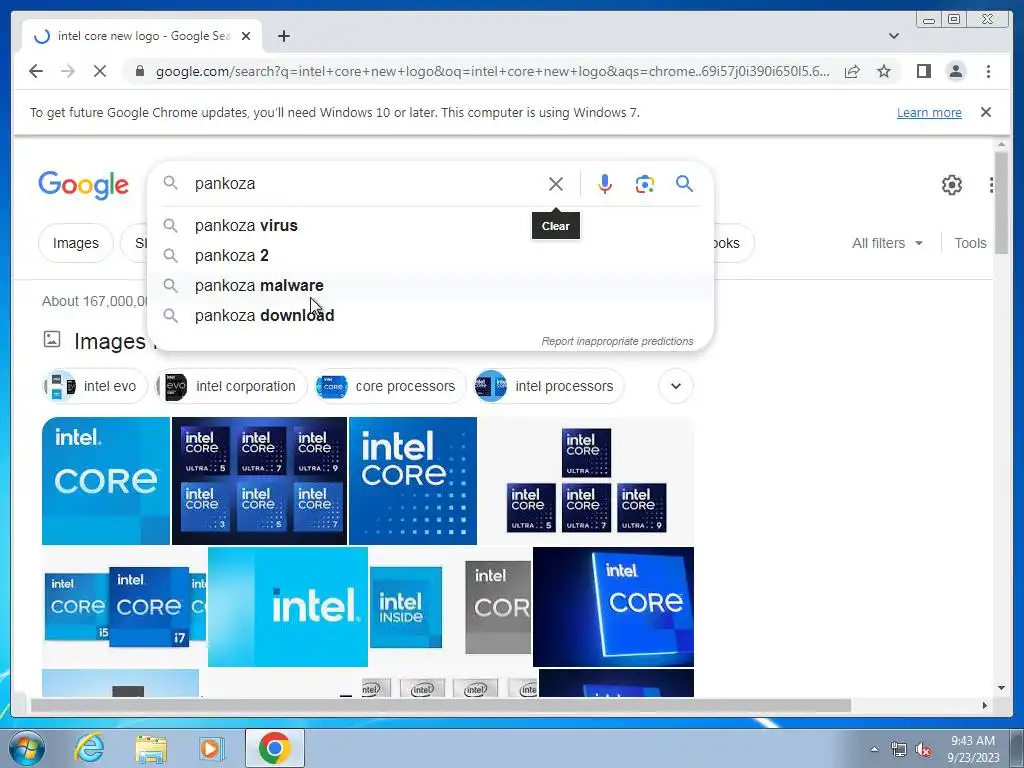The width and height of the screenshot is (1024, 768).
Task: Click the horizontal page scrollbar
Action: click(441, 705)
